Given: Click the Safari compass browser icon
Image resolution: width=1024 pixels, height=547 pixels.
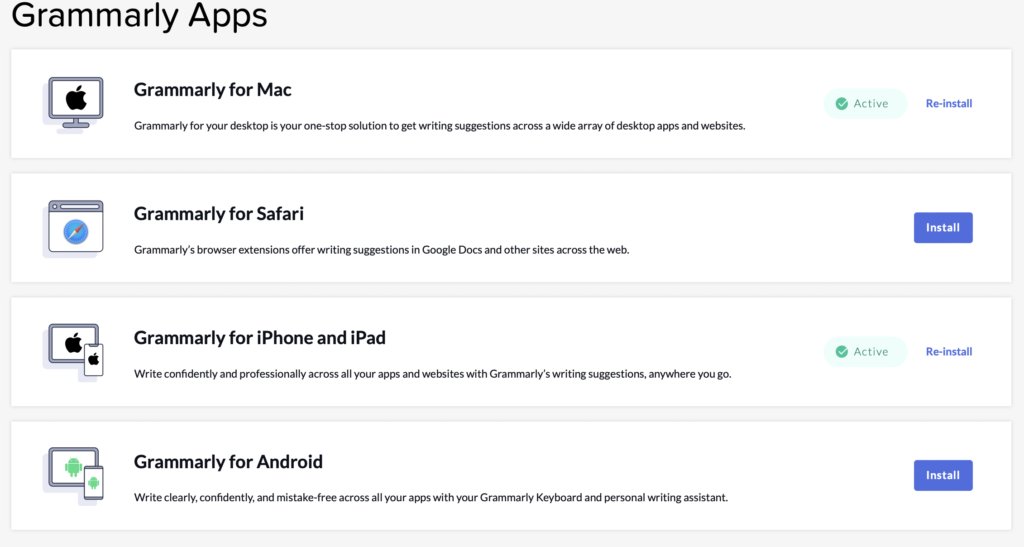Looking at the screenshot, I should coord(76,229).
